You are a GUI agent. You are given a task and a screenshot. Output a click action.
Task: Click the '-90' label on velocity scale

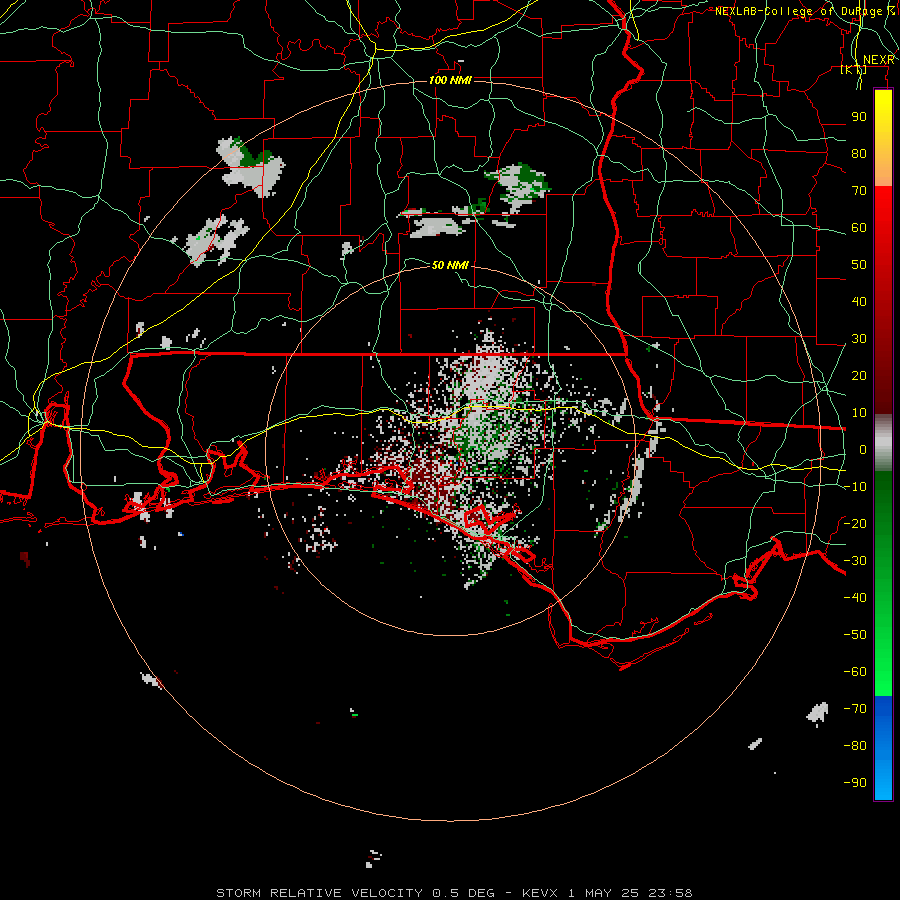point(855,782)
